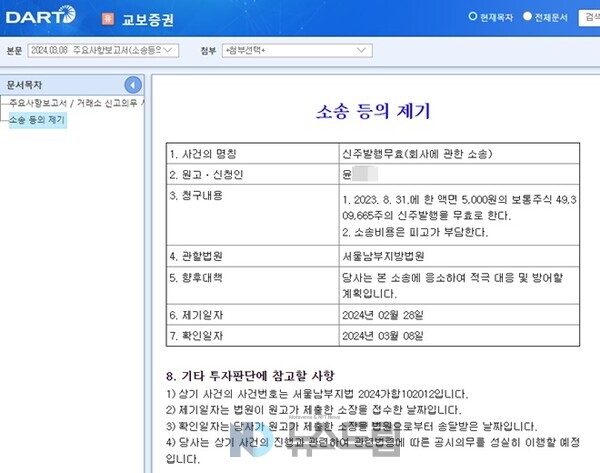Click the '2. 원고ㆍ신청인' cell
600x473 pixels.
pos(253,175)
